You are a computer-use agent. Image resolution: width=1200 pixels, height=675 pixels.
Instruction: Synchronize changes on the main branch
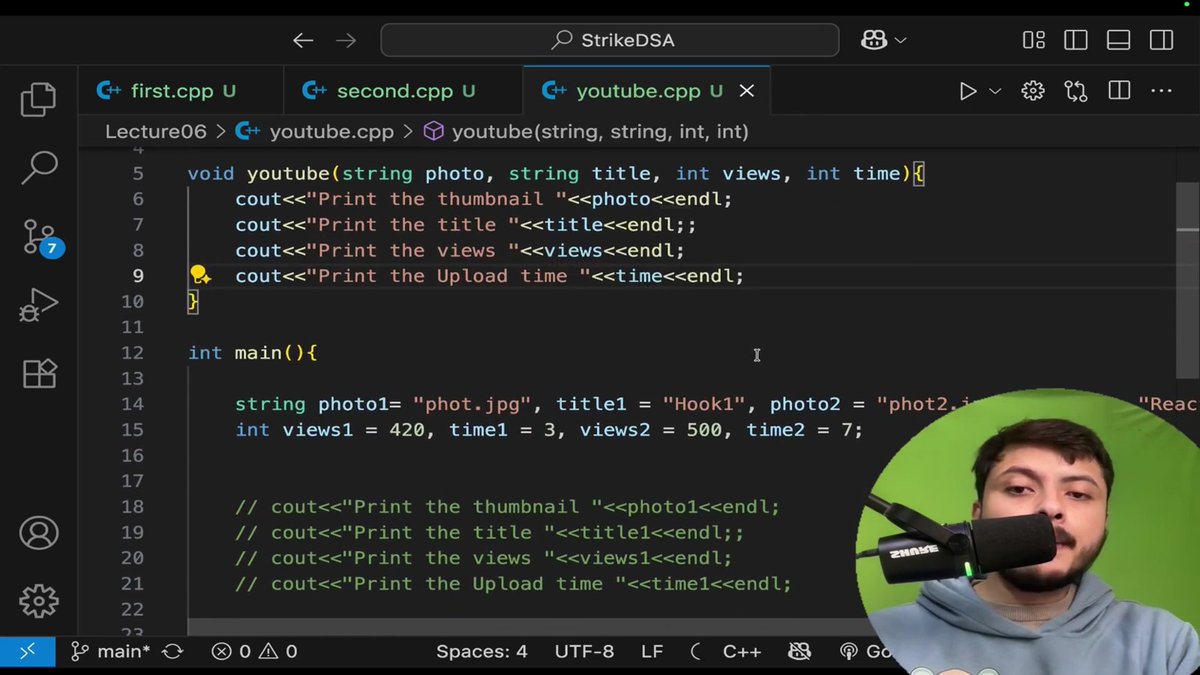(172, 651)
